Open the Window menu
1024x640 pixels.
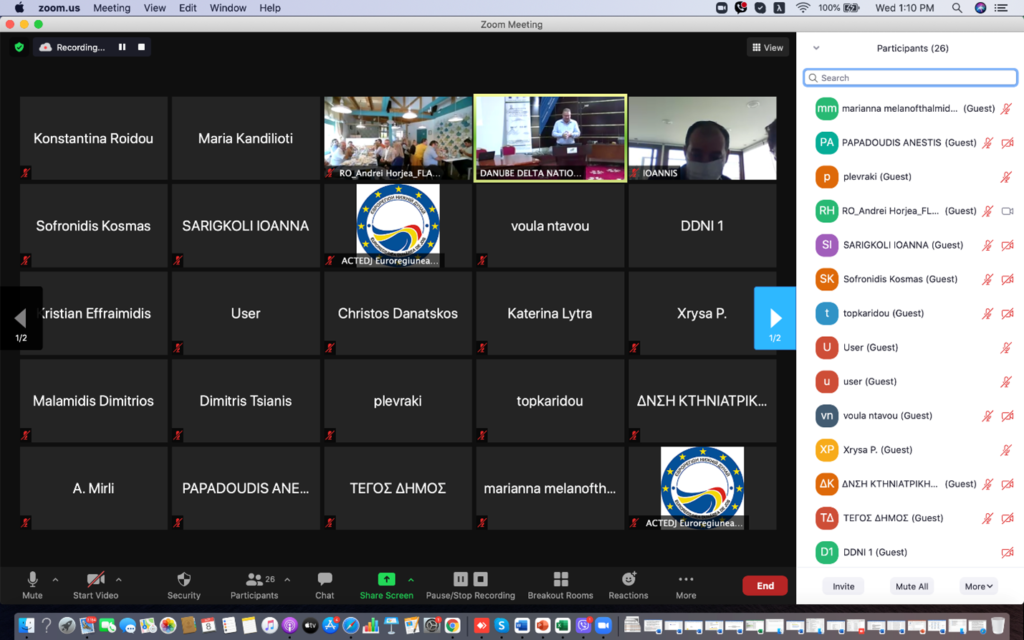(x=228, y=8)
